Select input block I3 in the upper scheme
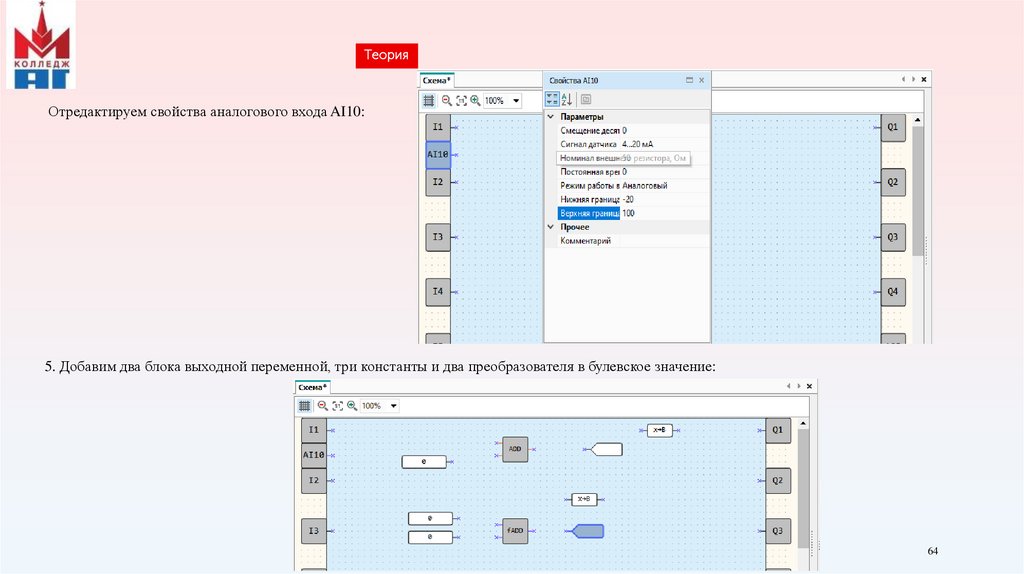This screenshot has height=574, width=1024. pyautogui.click(x=438, y=237)
